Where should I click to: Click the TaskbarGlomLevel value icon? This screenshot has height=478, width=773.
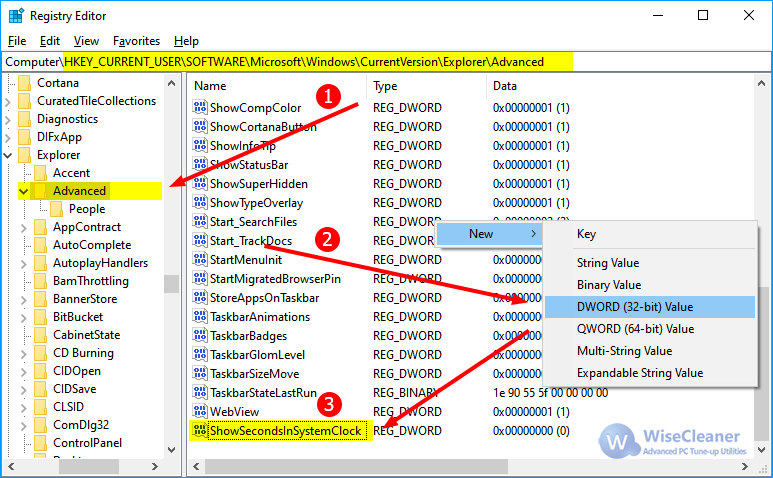(x=200, y=355)
